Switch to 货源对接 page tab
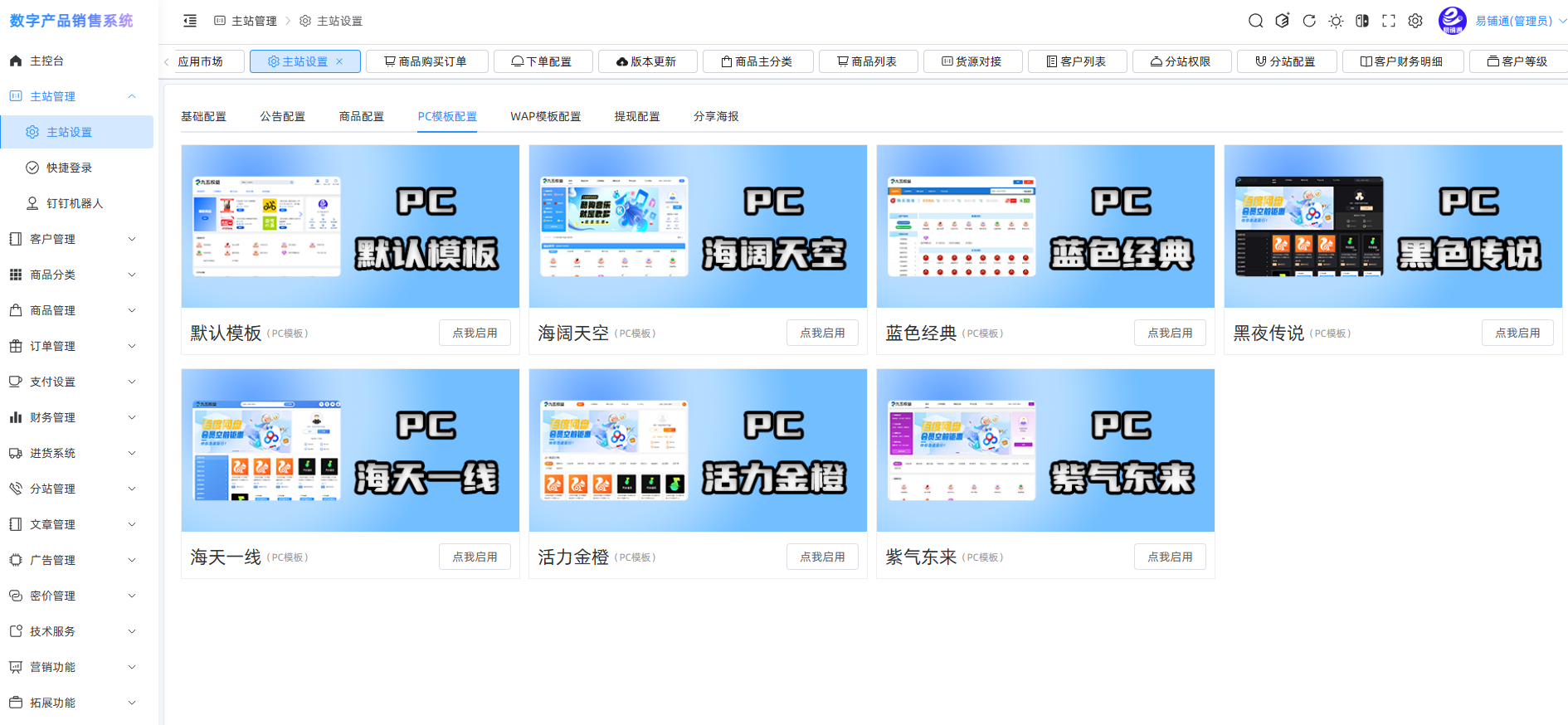This screenshot has height=725, width=1568. (x=972, y=61)
